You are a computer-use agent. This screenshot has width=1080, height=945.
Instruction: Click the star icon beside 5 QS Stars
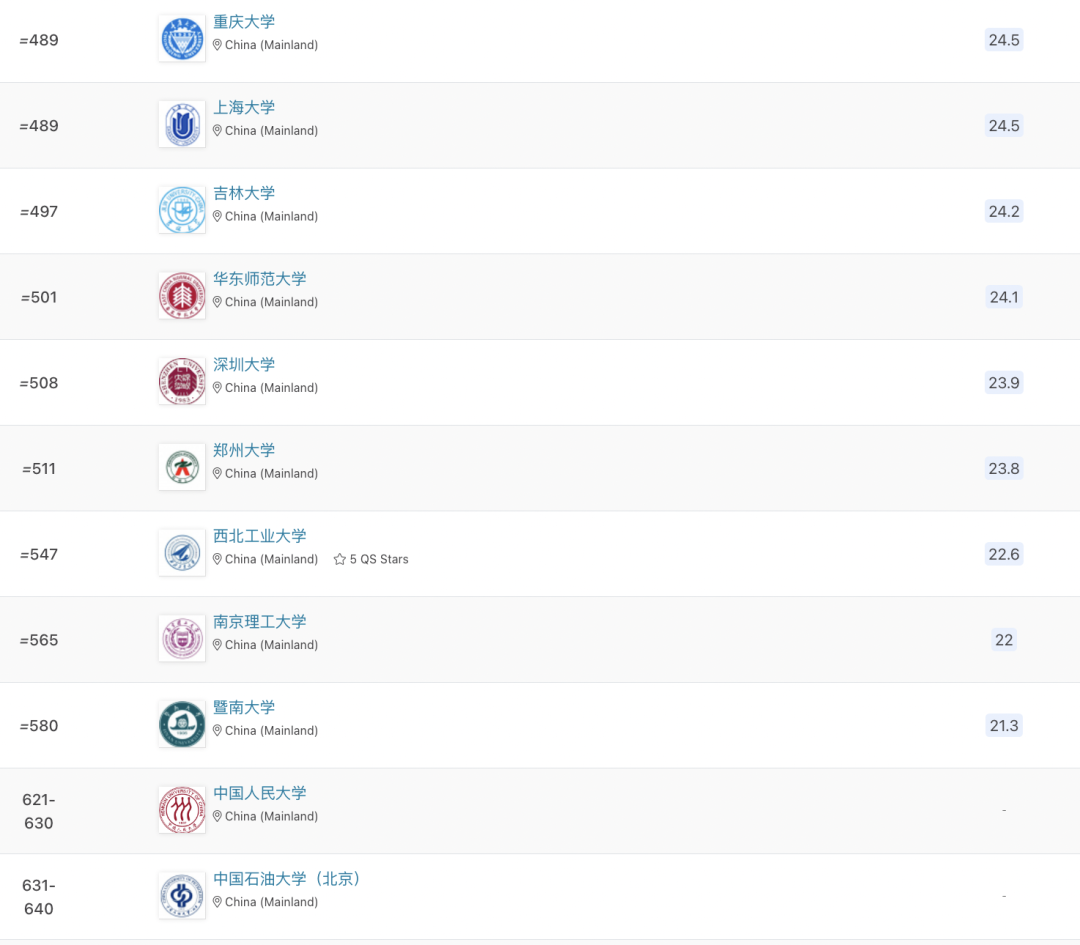point(339,560)
